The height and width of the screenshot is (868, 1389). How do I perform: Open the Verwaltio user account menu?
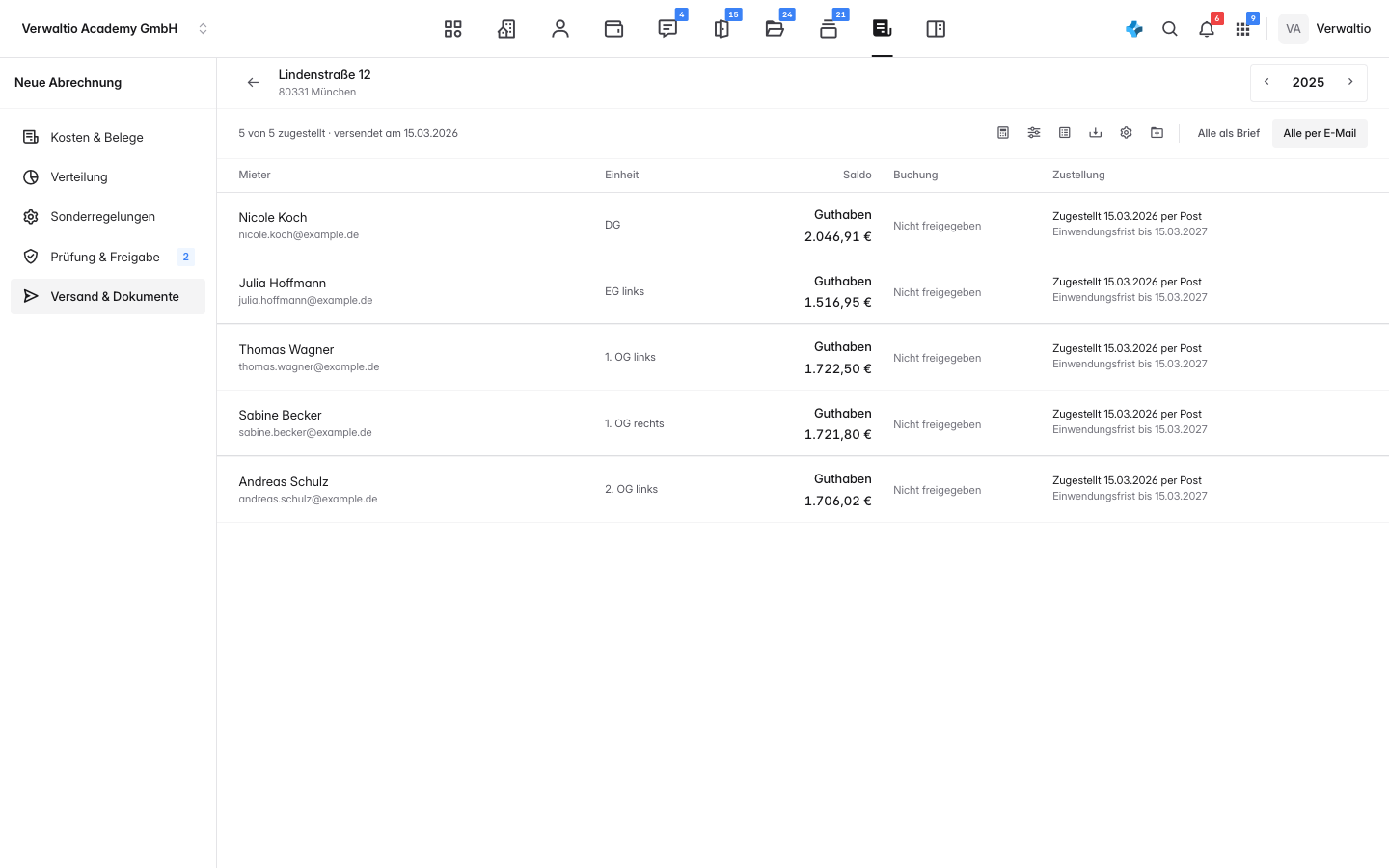pos(1325,29)
